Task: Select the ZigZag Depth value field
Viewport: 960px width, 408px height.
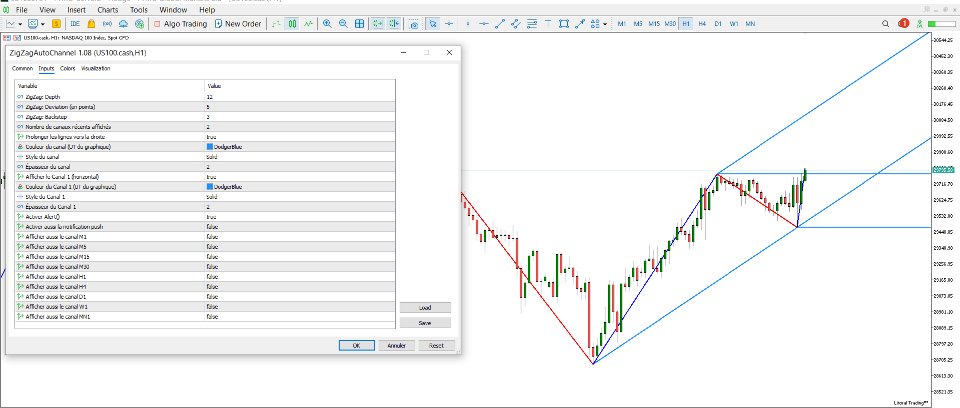Action: pos(300,97)
